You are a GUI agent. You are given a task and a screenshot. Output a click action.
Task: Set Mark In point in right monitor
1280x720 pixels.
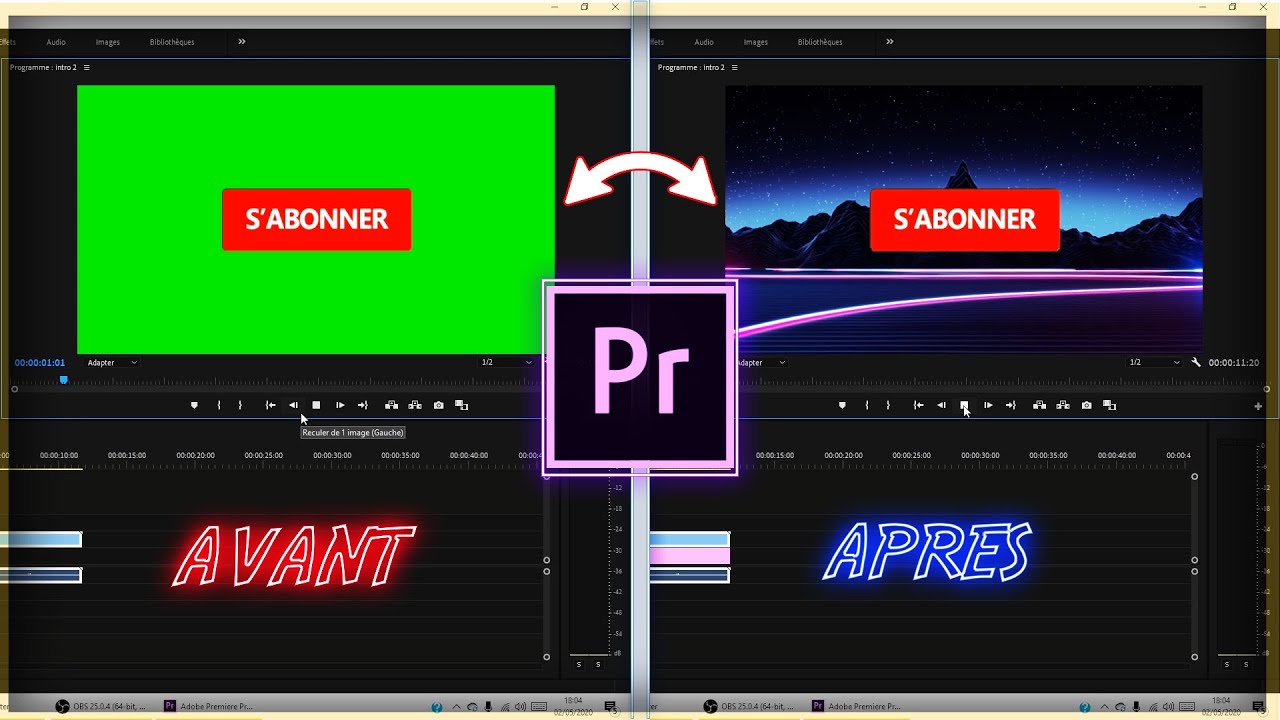tap(866, 405)
